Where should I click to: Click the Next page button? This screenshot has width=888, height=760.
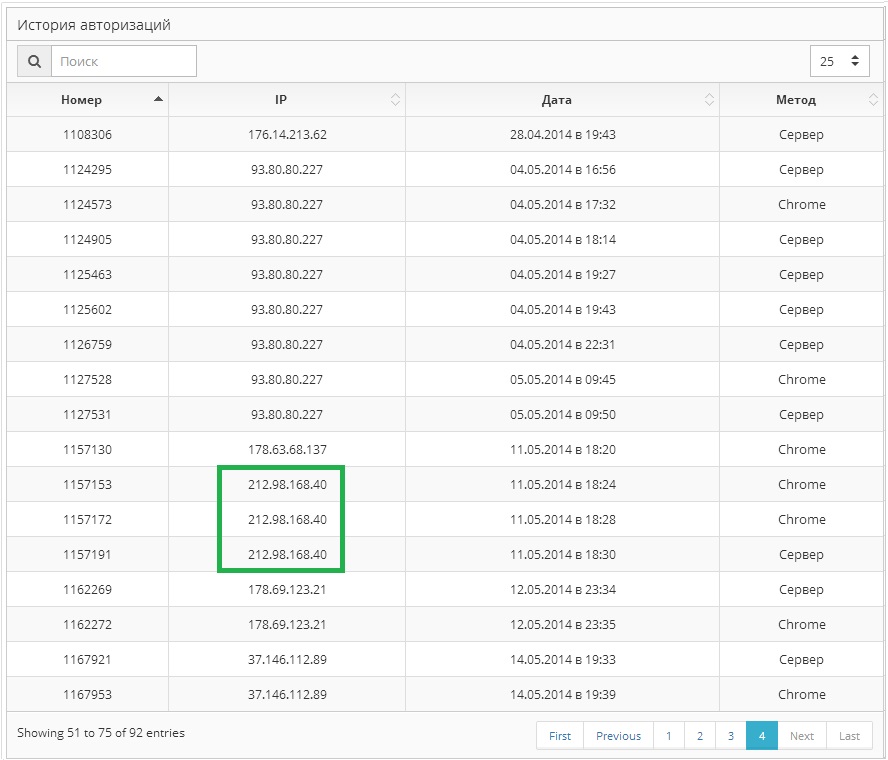tap(802, 736)
